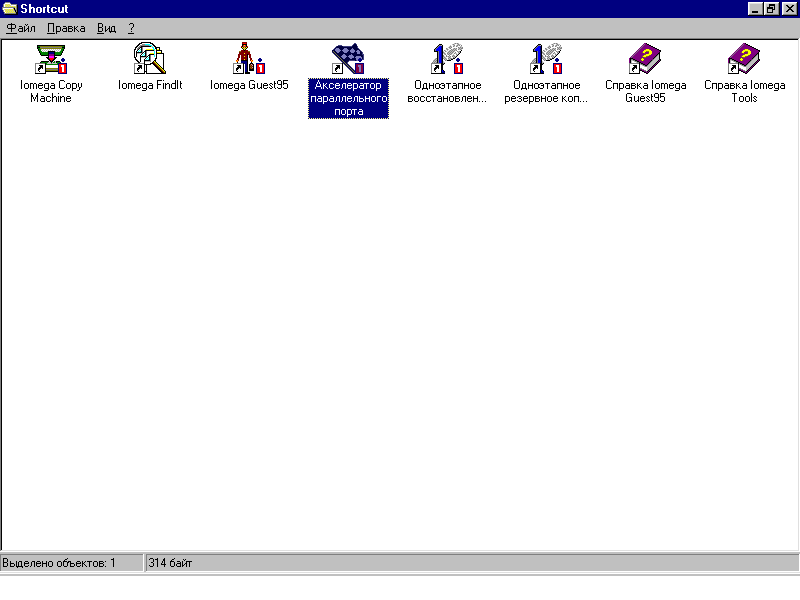Viewport: 800px width, 600px height.
Task: Minimize the Shortcut window
Action: 757,9
